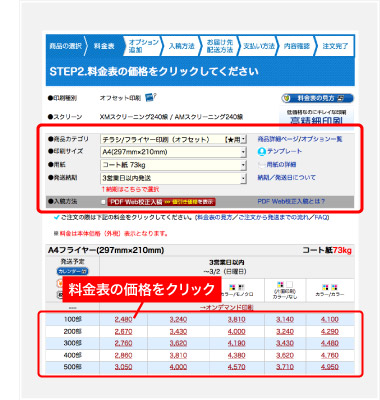Choose the 4,380 price for 400部
Viewport: 380px width, 400px height.
[x=237, y=355]
